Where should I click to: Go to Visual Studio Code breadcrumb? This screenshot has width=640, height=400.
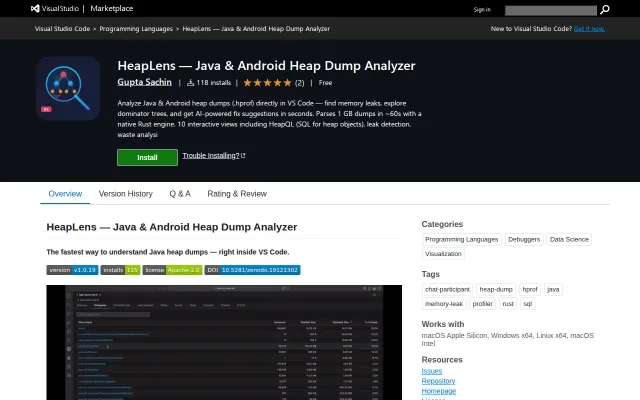[62, 29]
